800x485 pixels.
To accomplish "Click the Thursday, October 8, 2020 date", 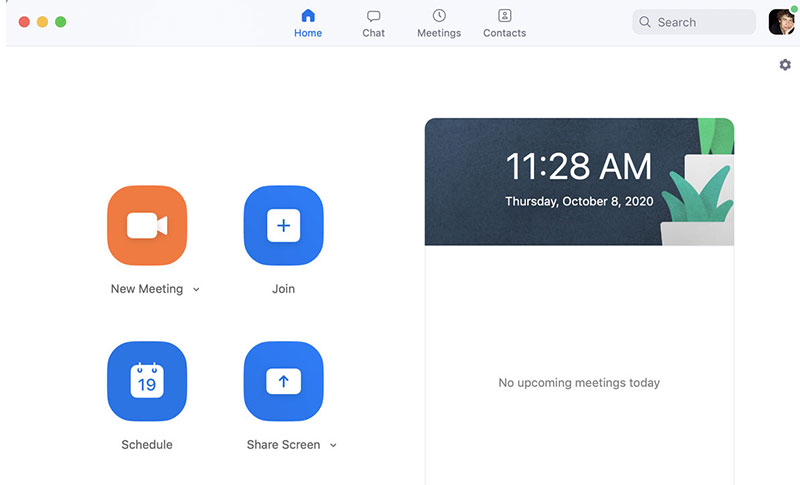I will tap(579, 201).
